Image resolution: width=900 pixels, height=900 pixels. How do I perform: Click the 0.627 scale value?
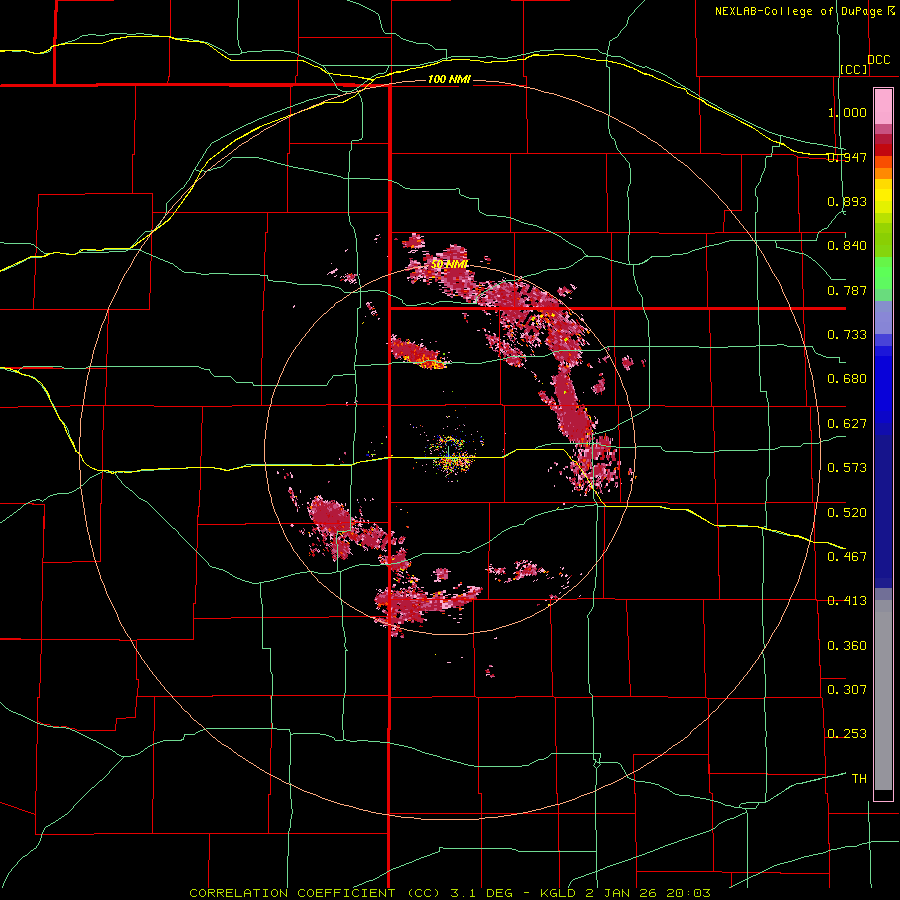pyautogui.click(x=847, y=424)
